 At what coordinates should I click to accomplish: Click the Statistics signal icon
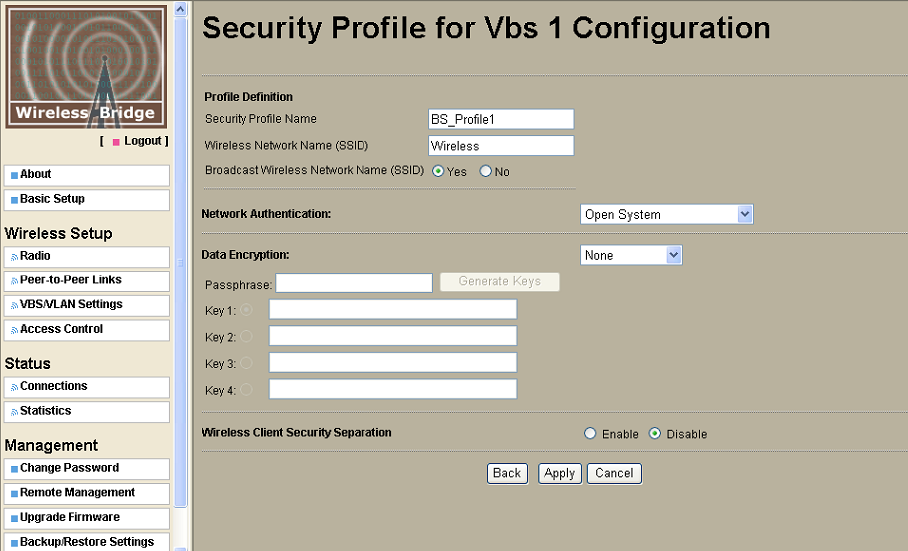tap(14, 412)
